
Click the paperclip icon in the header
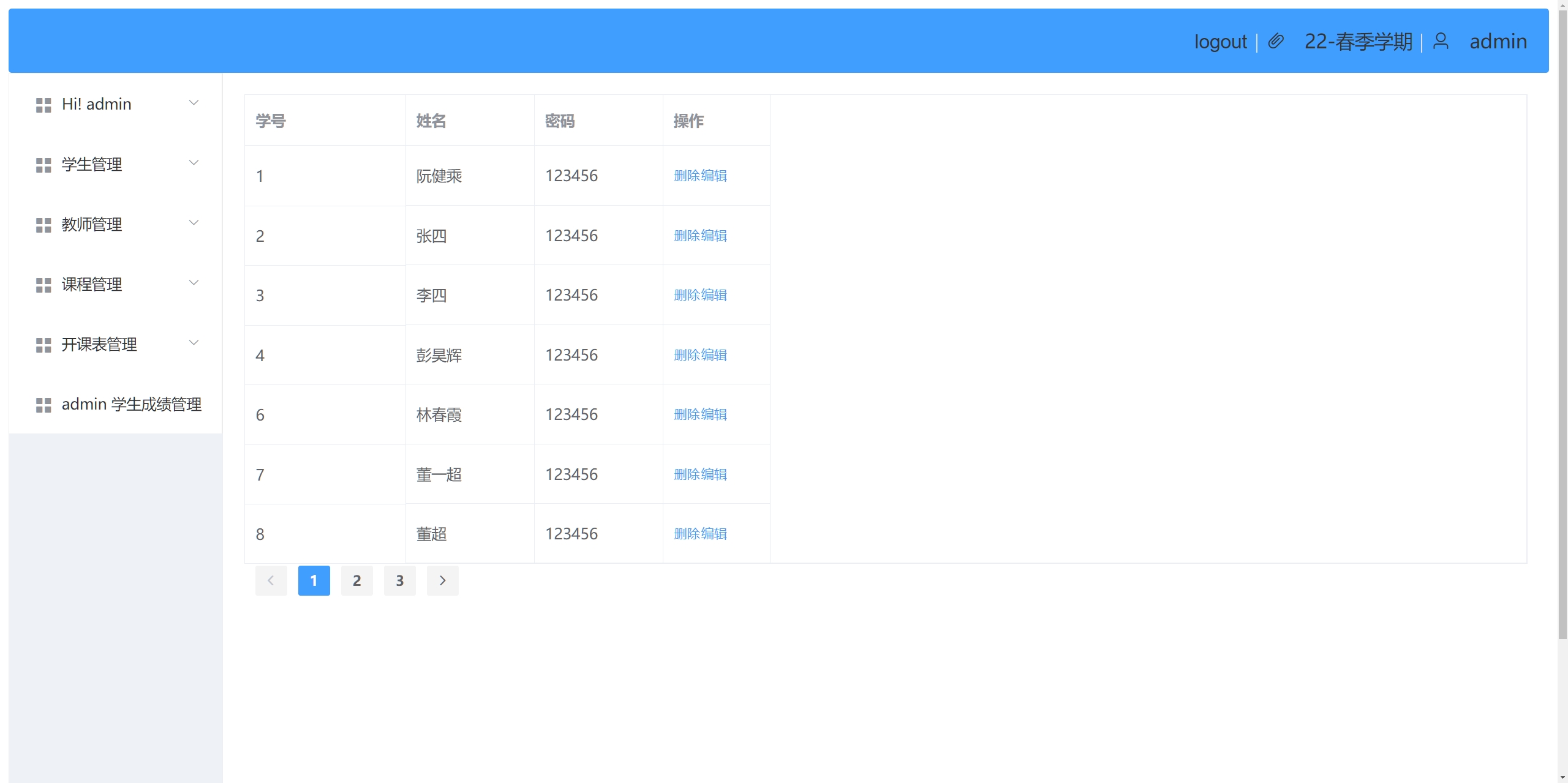click(1276, 41)
